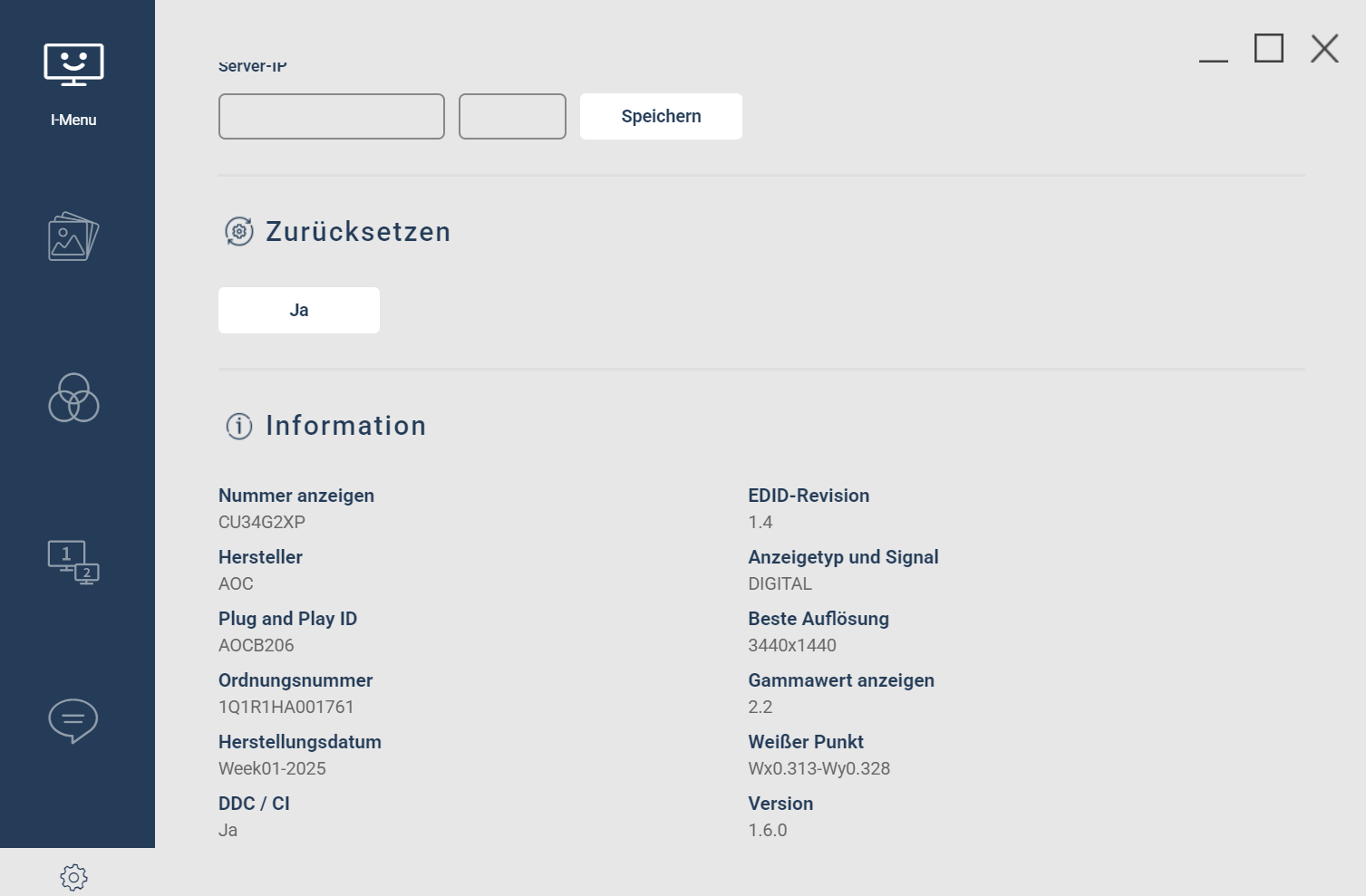
Task: Click the Beste Auflösung label
Action: 819,619
